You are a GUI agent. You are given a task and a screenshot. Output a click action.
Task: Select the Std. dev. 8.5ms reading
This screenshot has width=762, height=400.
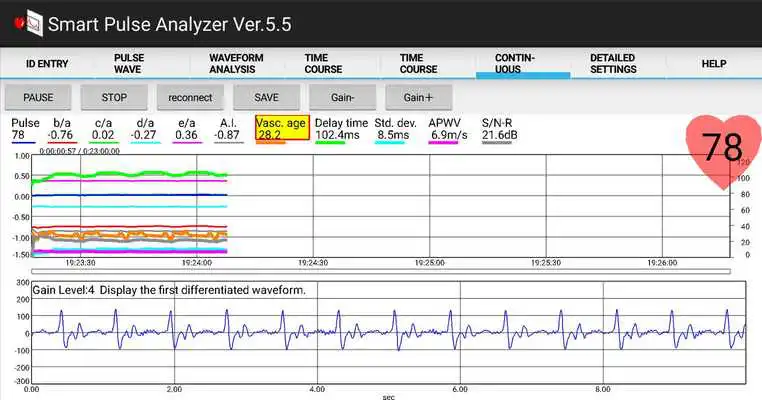(395, 129)
